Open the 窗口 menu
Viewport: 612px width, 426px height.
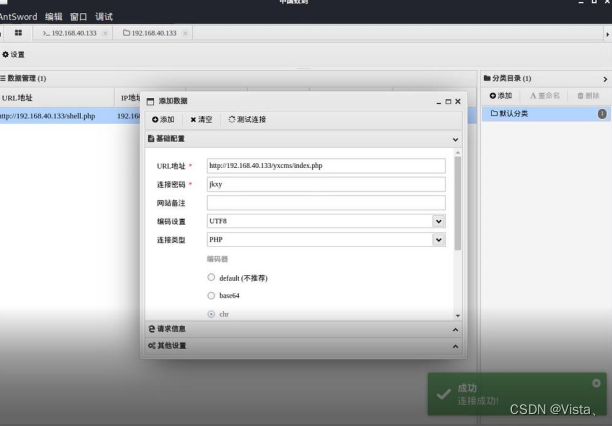pyautogui.click(x=78, y=17)
